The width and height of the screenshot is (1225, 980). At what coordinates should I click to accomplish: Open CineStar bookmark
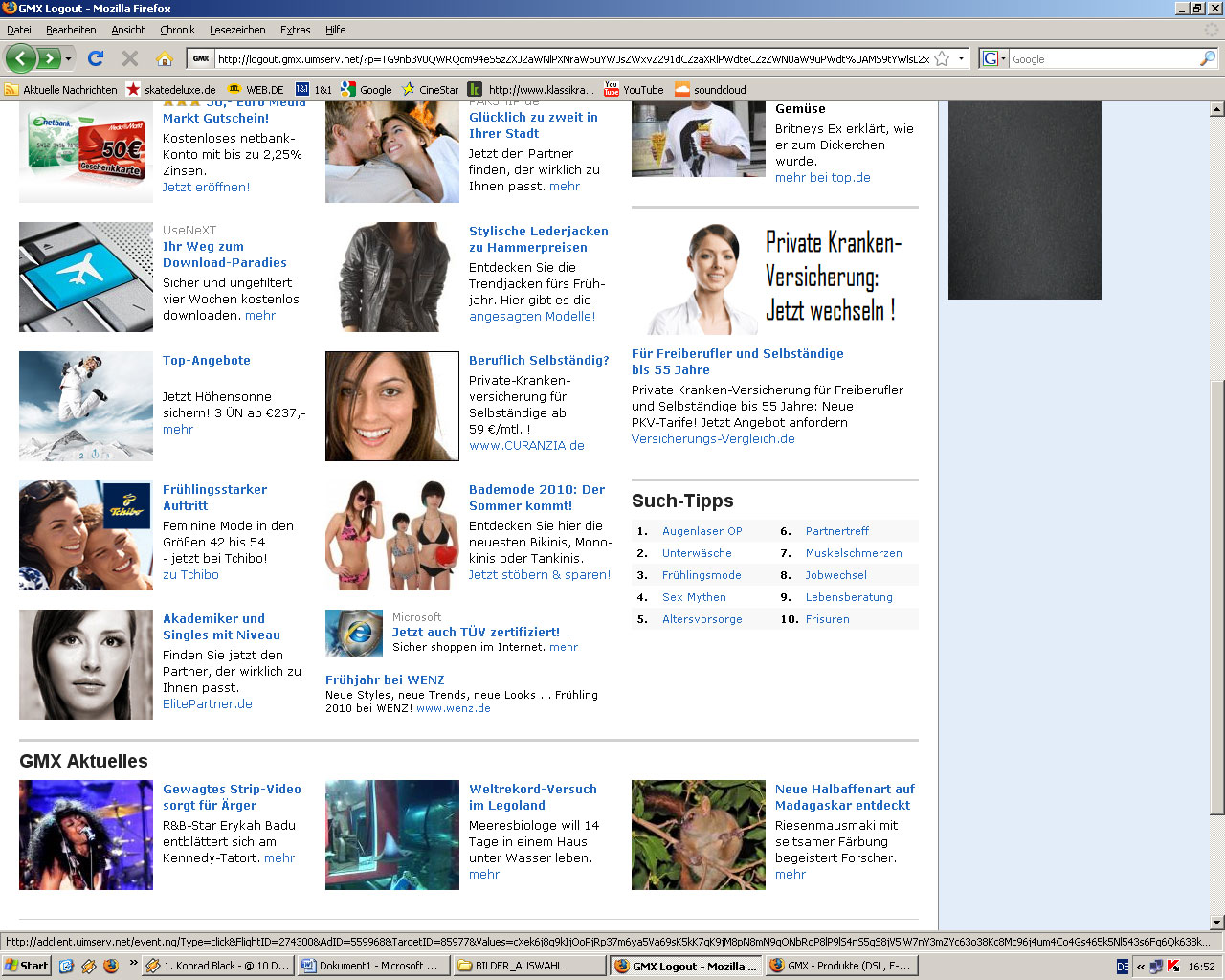click(x=430, y=89)
